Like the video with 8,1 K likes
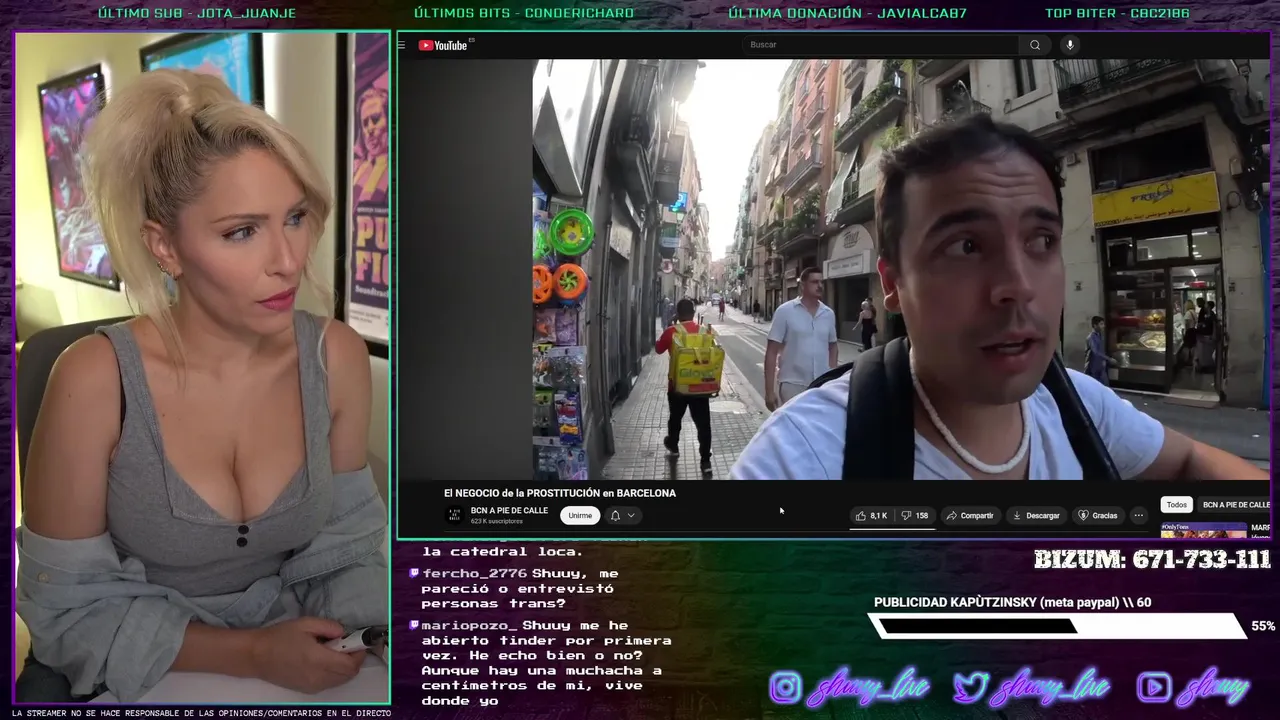This screenshot has height=720, width=1280. pyautogui.click(x=871, y=516)
